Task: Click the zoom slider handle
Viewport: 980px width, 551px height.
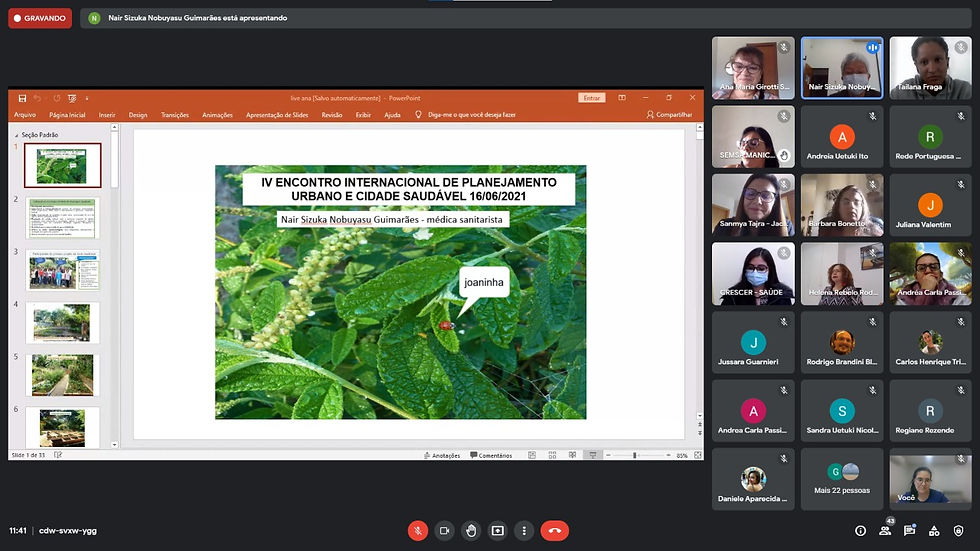Action: tap(634, 455)
